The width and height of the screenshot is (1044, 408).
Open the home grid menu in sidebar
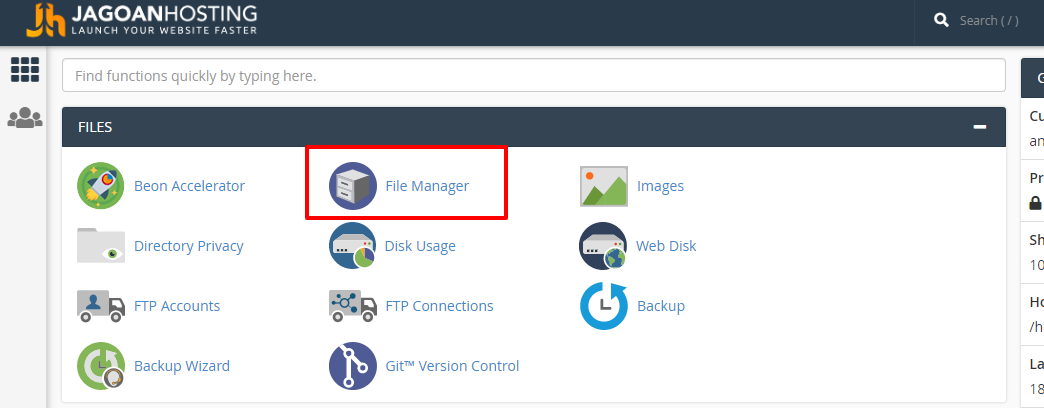coord(25,69)
